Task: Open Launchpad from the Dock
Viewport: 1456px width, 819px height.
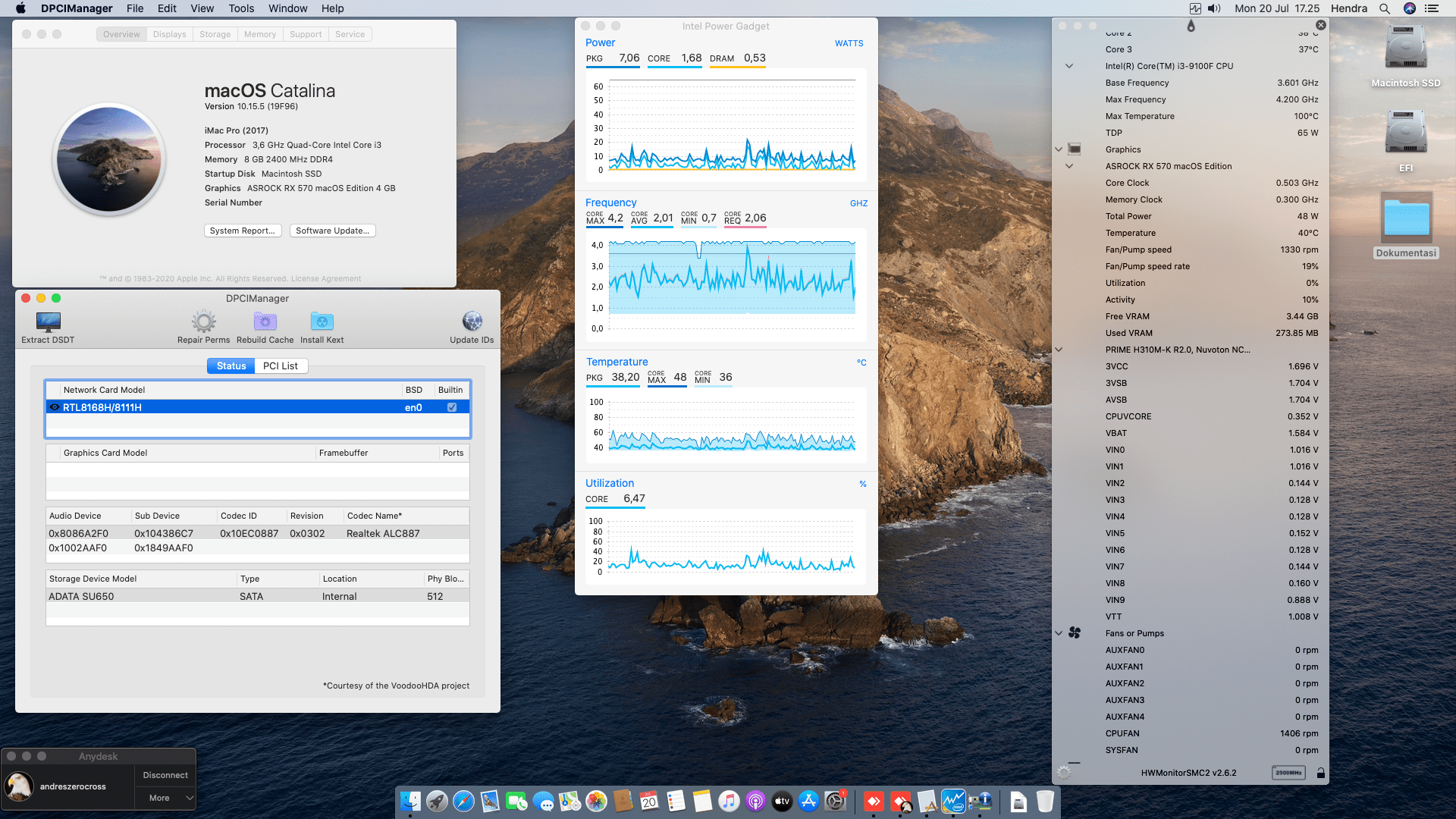Action: pyautogui.click(x=437, y=801)
